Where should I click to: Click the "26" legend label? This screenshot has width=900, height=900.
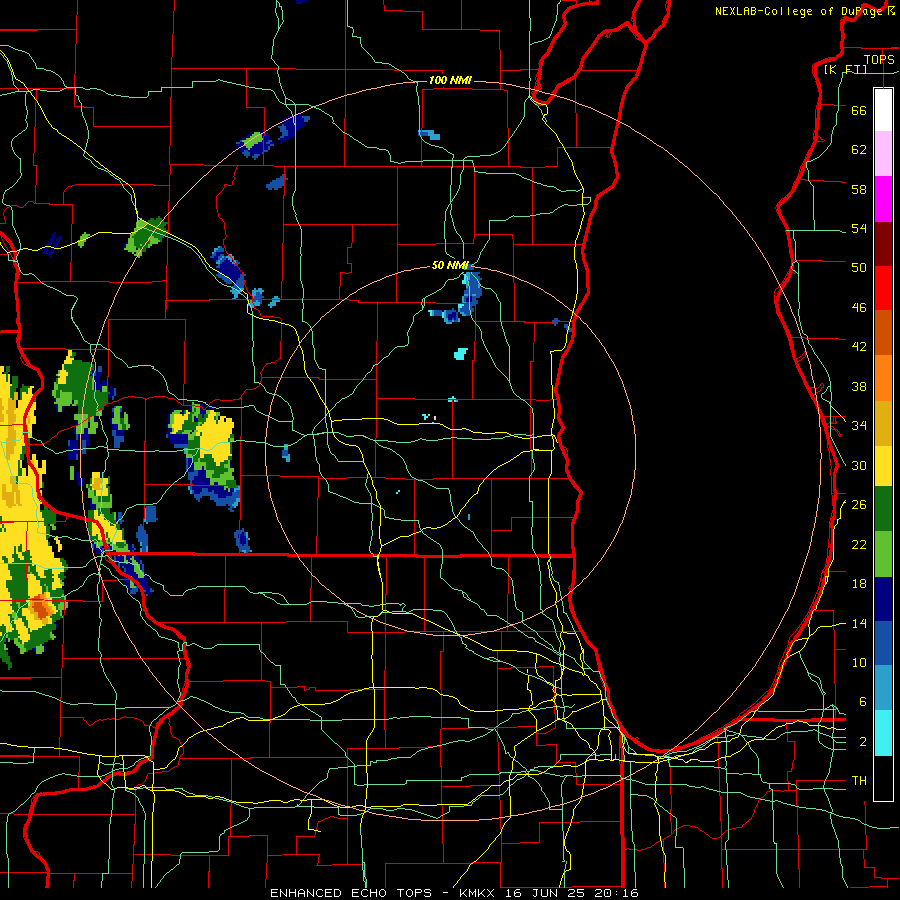[x=859, y=505]
